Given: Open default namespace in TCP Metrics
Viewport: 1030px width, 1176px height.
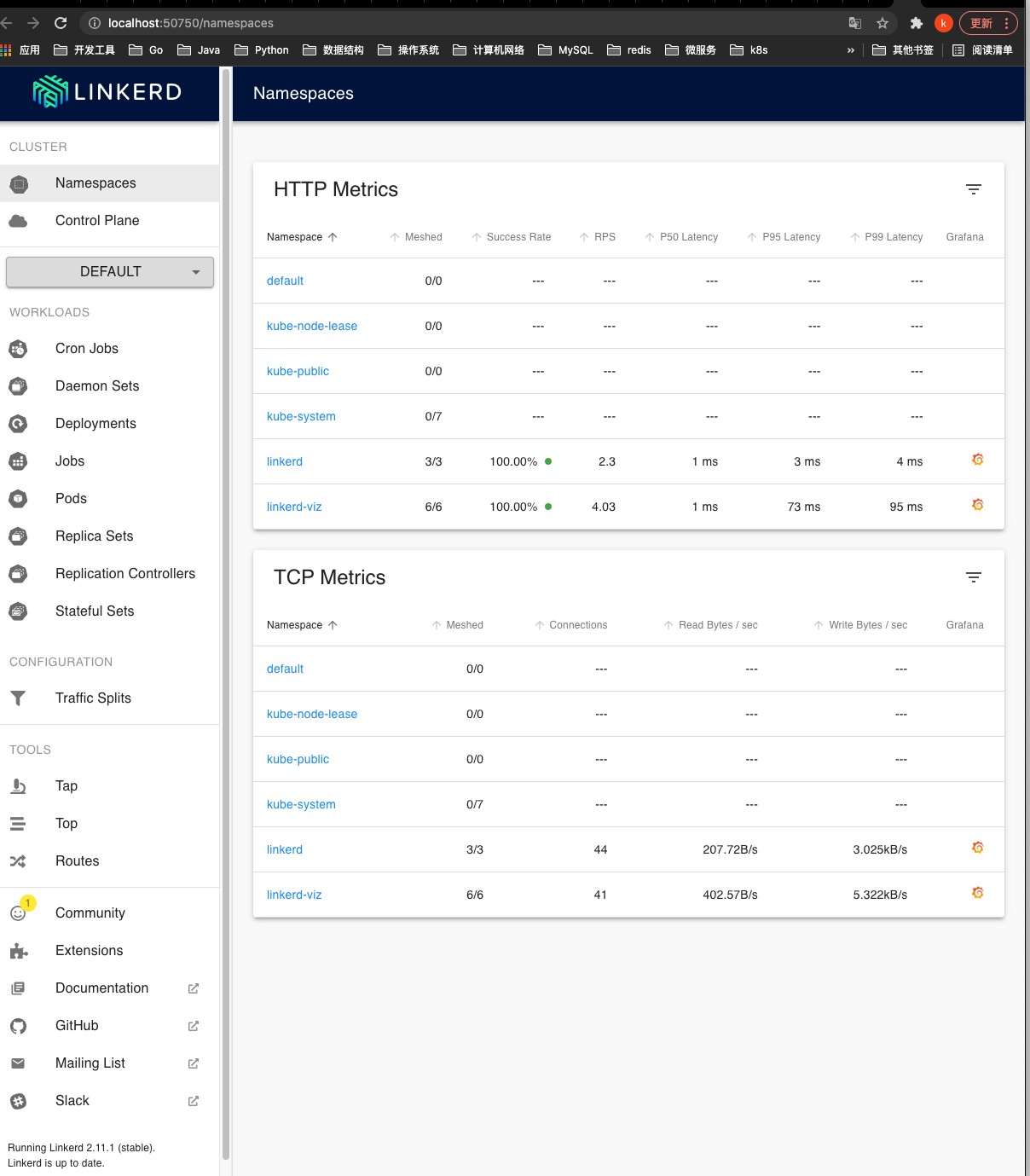Looking at the screenshot, I should pyautogui.click(x=285, y=669).
